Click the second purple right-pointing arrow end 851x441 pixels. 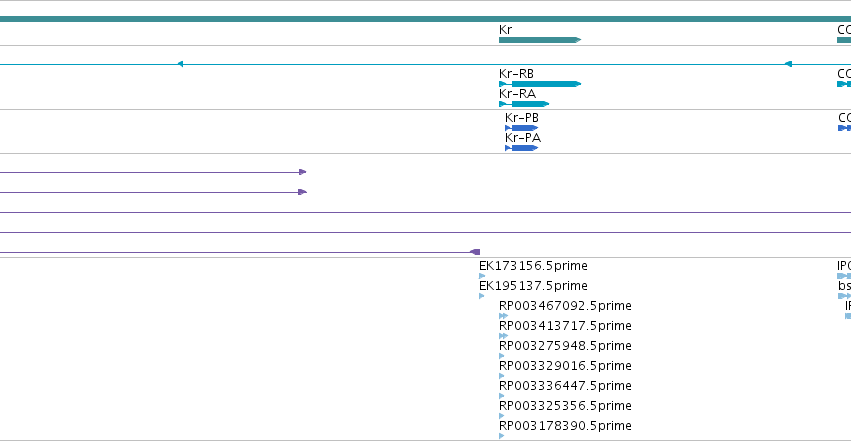click(x=303, y=192)
